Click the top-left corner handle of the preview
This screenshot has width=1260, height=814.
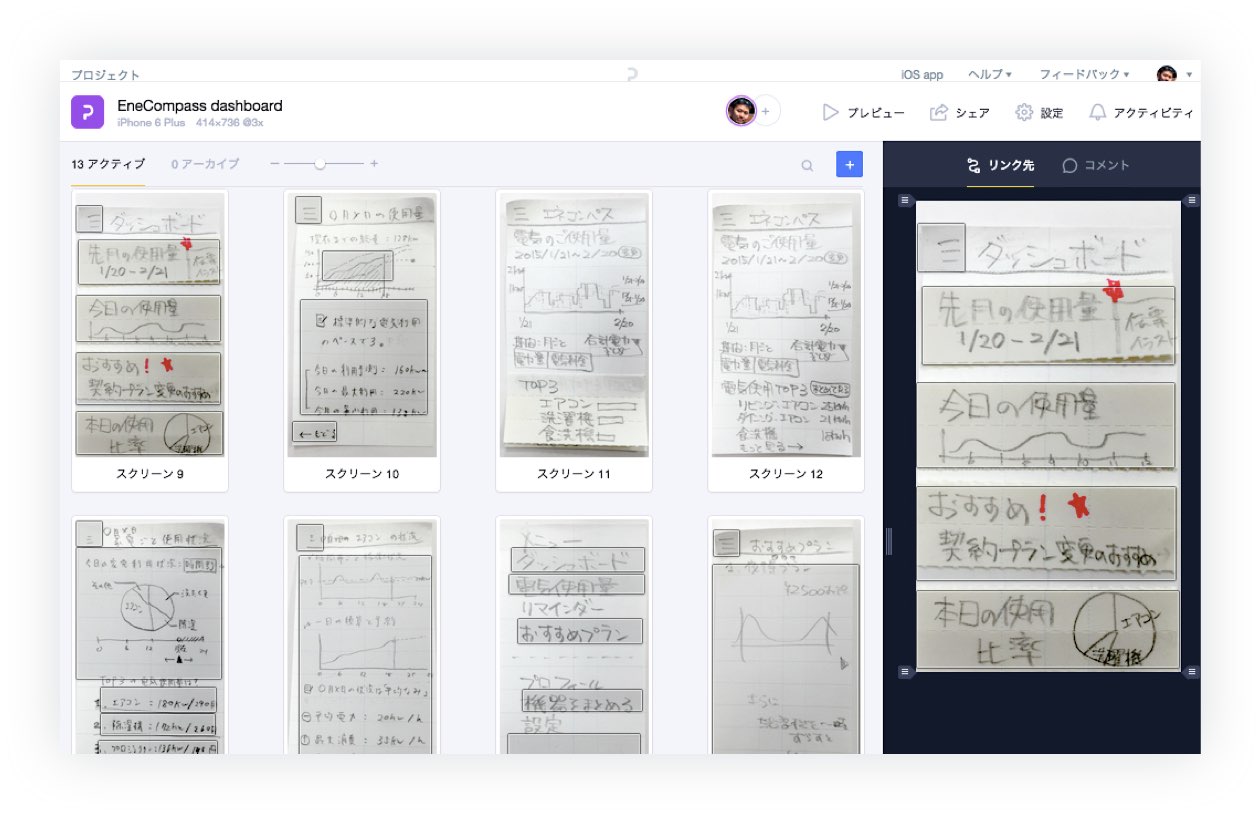pos(905,201)
